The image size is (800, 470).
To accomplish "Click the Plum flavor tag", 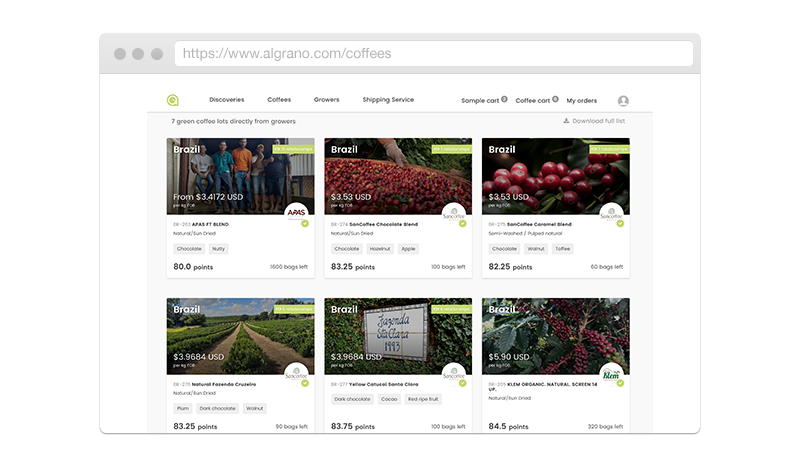I will click(x=183, y=408).
